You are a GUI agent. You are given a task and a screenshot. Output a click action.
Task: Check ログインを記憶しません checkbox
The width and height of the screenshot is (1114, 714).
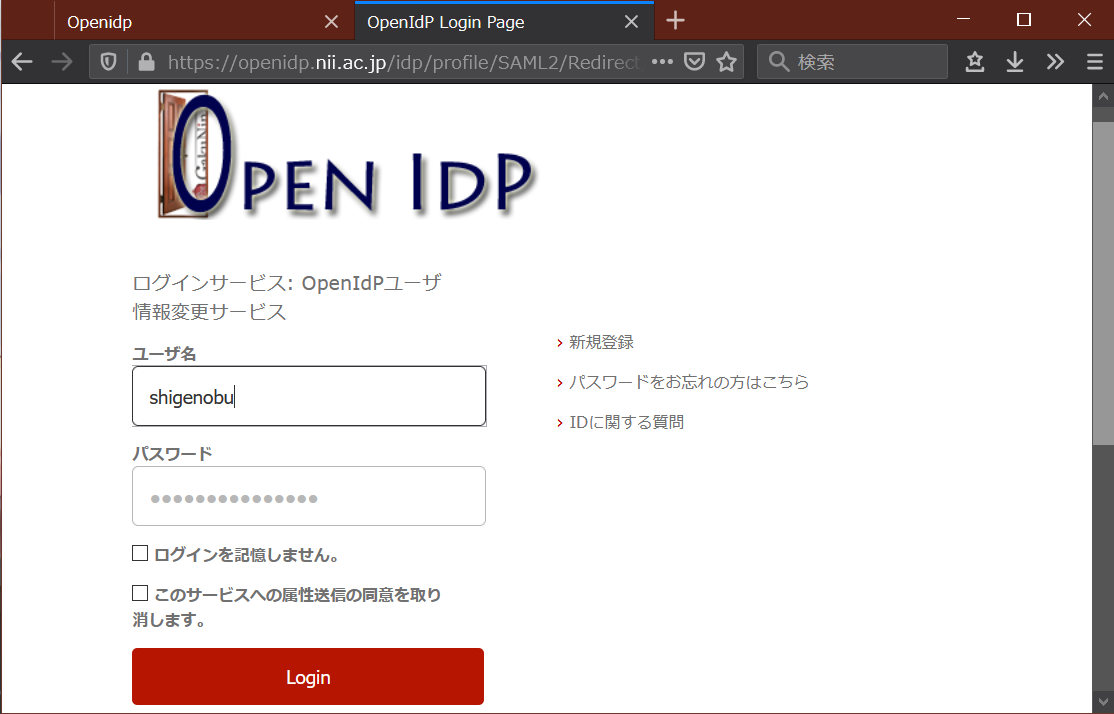point(140,553)
